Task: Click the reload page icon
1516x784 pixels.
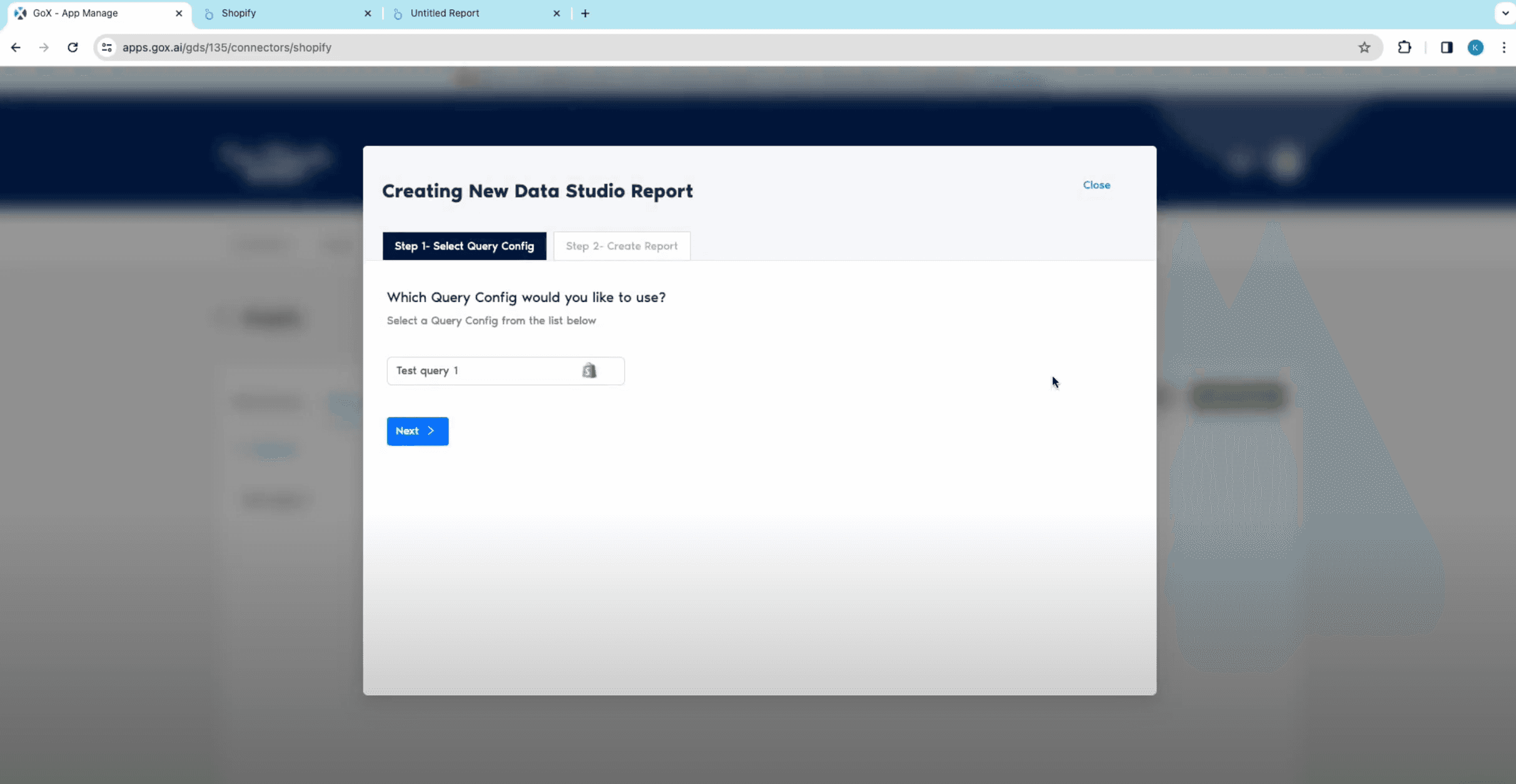Action: [x=73, y=48]
